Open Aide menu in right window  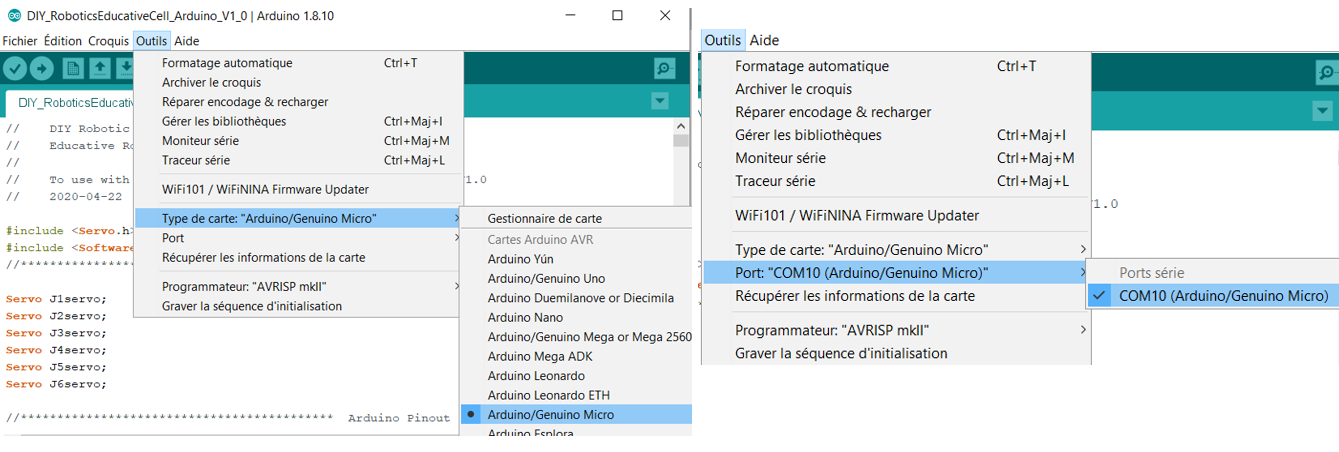tap(764, 40)
